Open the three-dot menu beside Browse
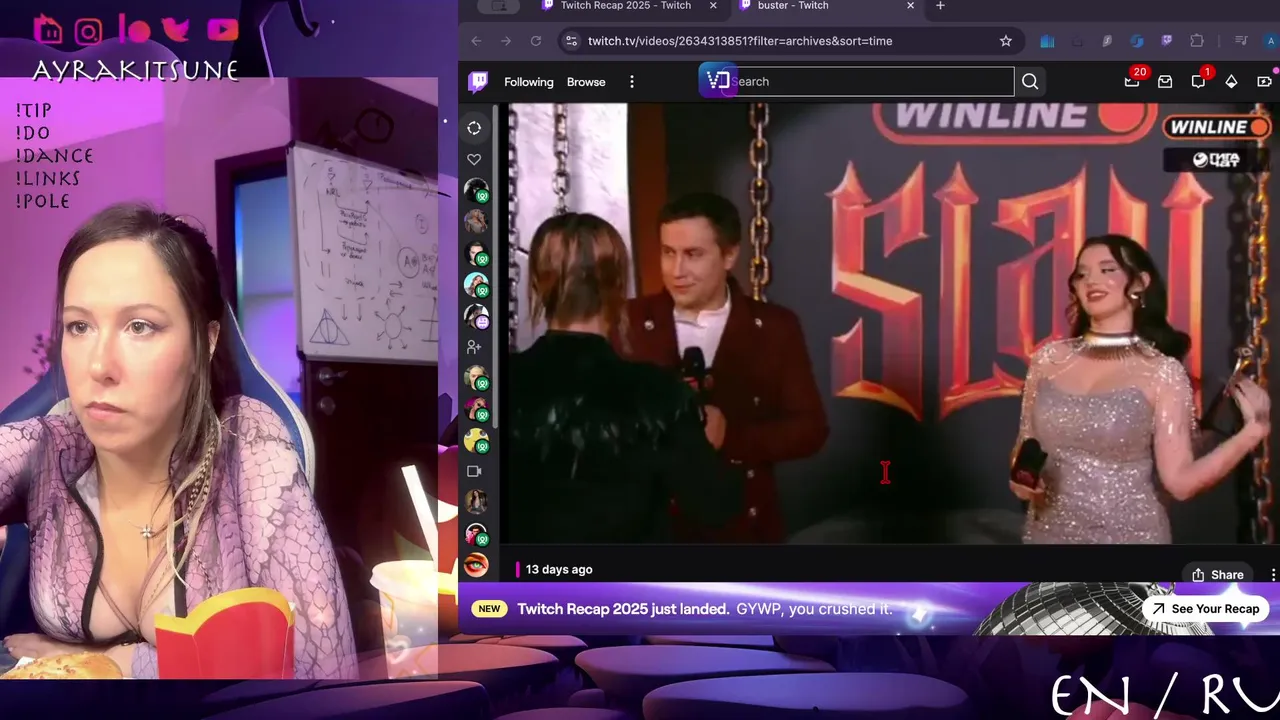Image resolution: width=1280 pixels, height=720 pixels. tap(631, 82)
